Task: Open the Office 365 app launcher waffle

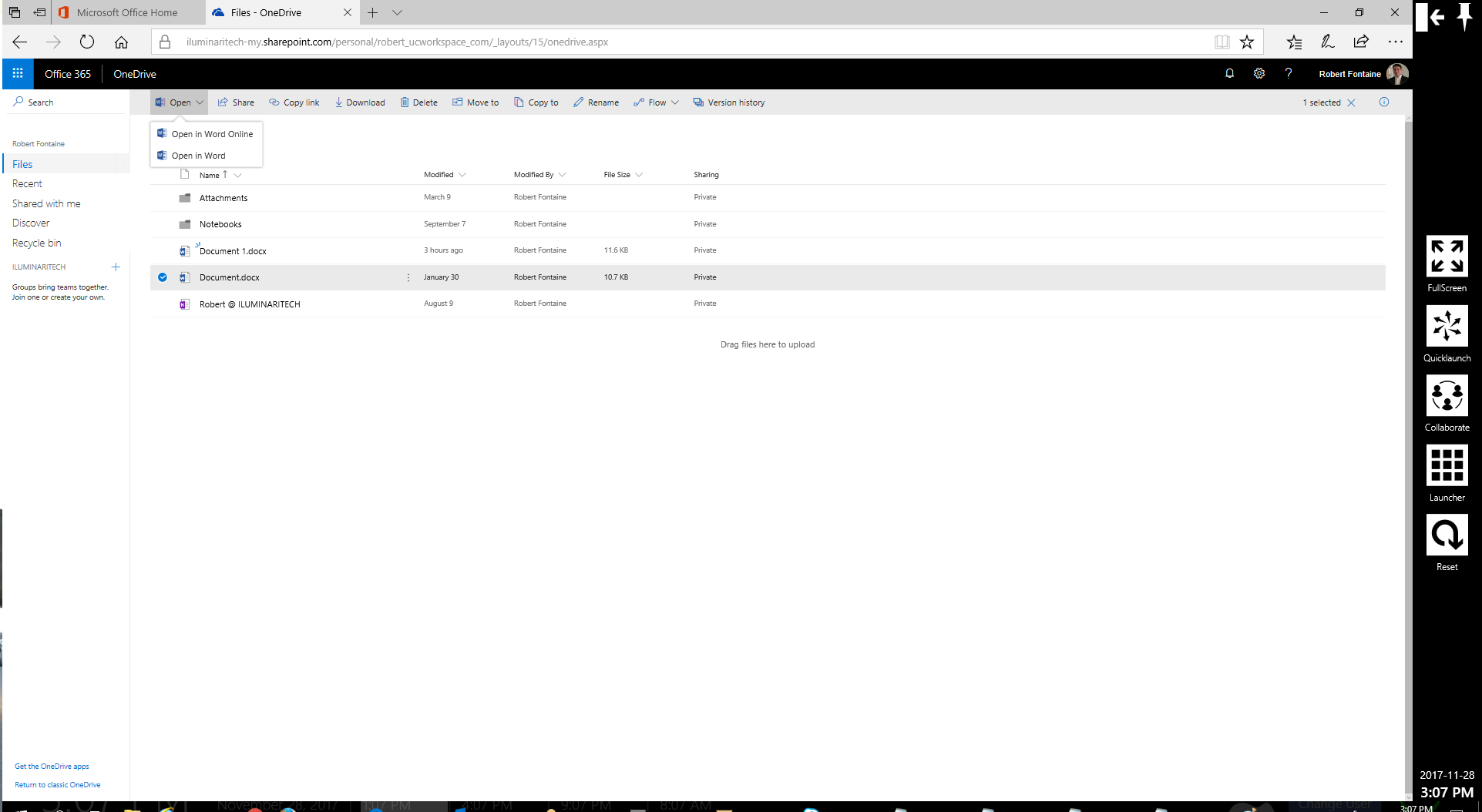Action: tap(18, 74)
